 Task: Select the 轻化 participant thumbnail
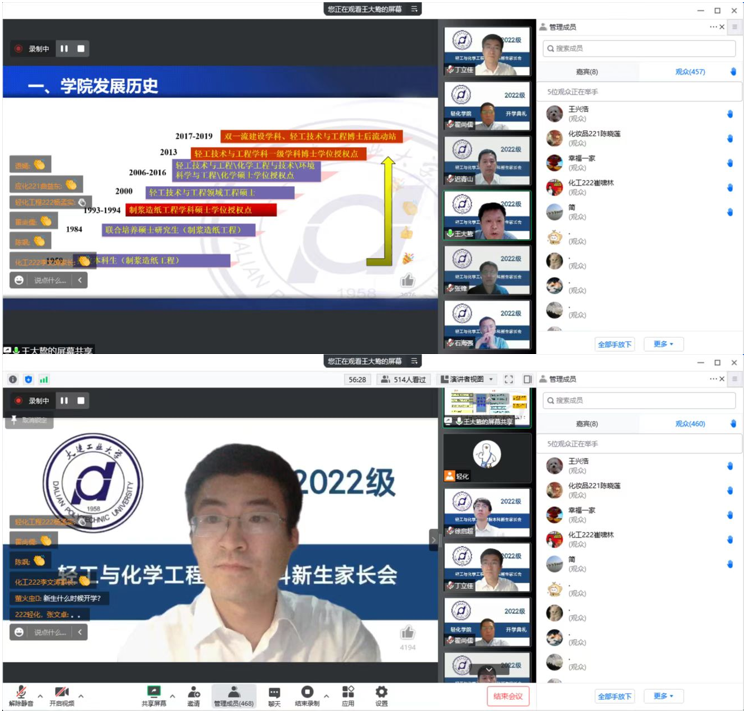point(487,456)
